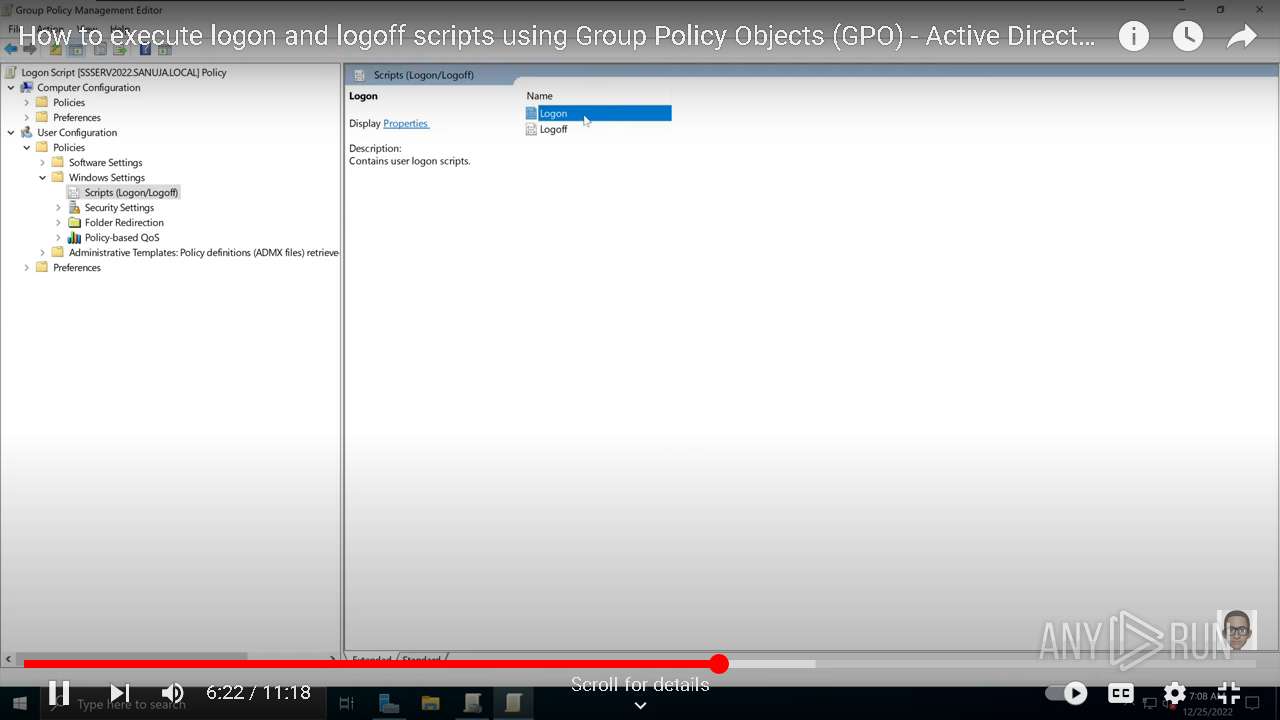The width and height of the screenshot is (1280, 720).
Task: Click Administrative Templates folder icon
Action: point(58,253)
